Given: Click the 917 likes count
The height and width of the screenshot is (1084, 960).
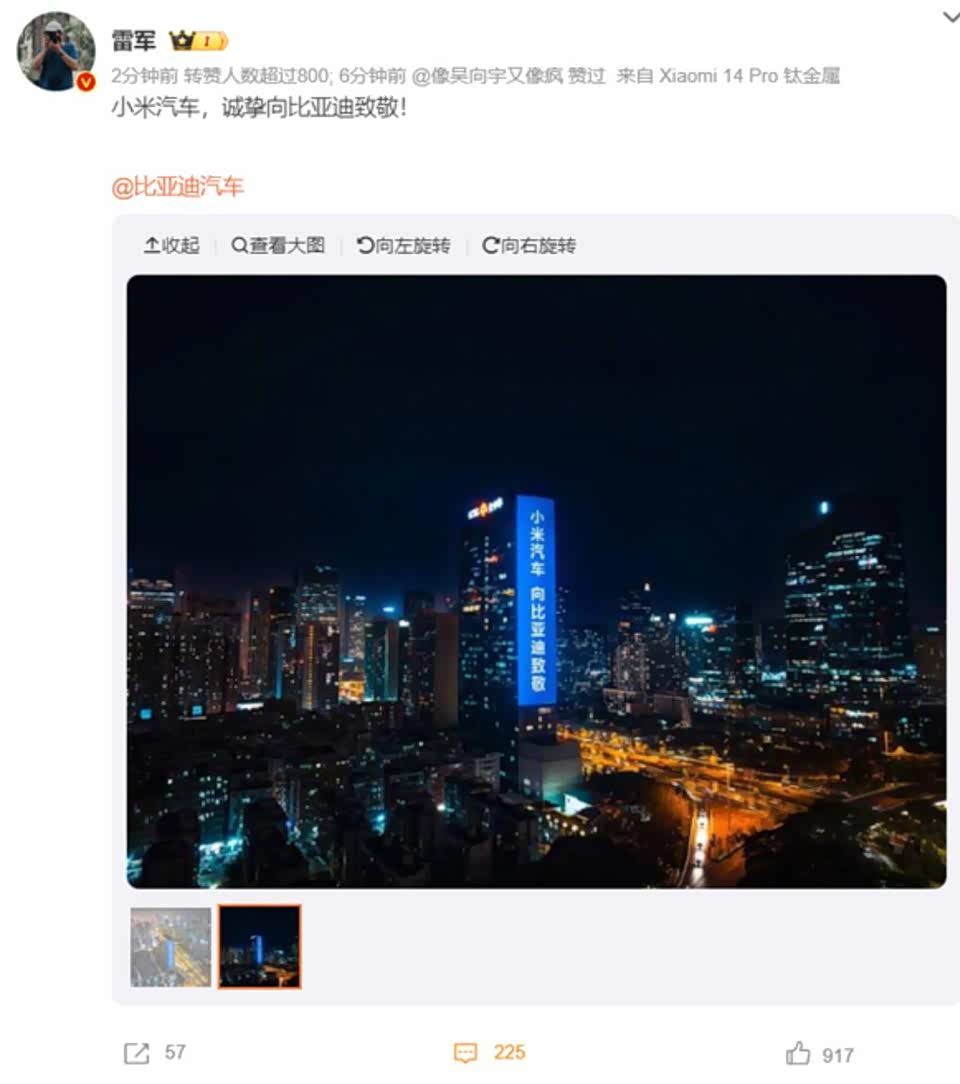Looking at the screenshot, I should click(838, 1056).
